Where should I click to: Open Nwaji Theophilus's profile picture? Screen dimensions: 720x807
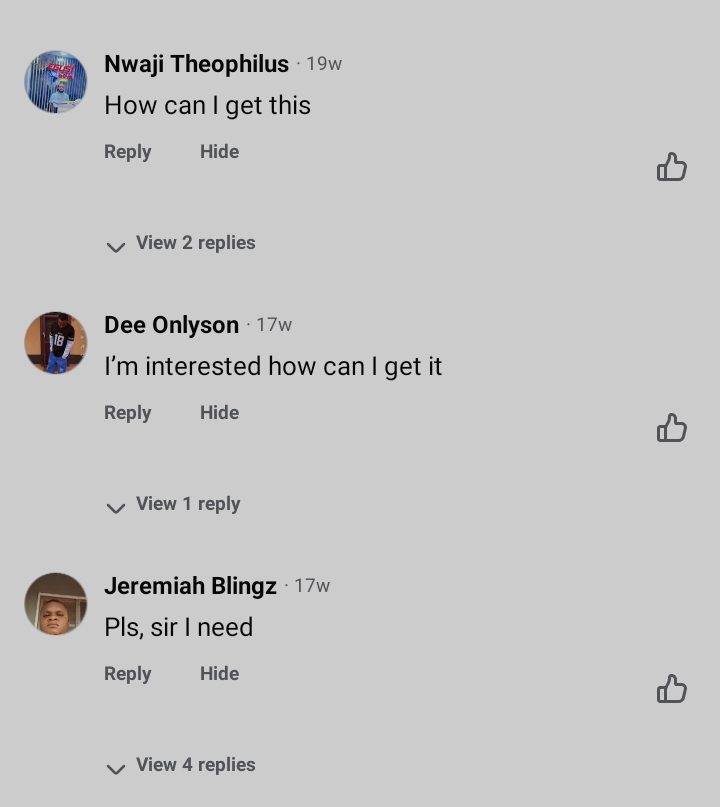pos(56,82)
